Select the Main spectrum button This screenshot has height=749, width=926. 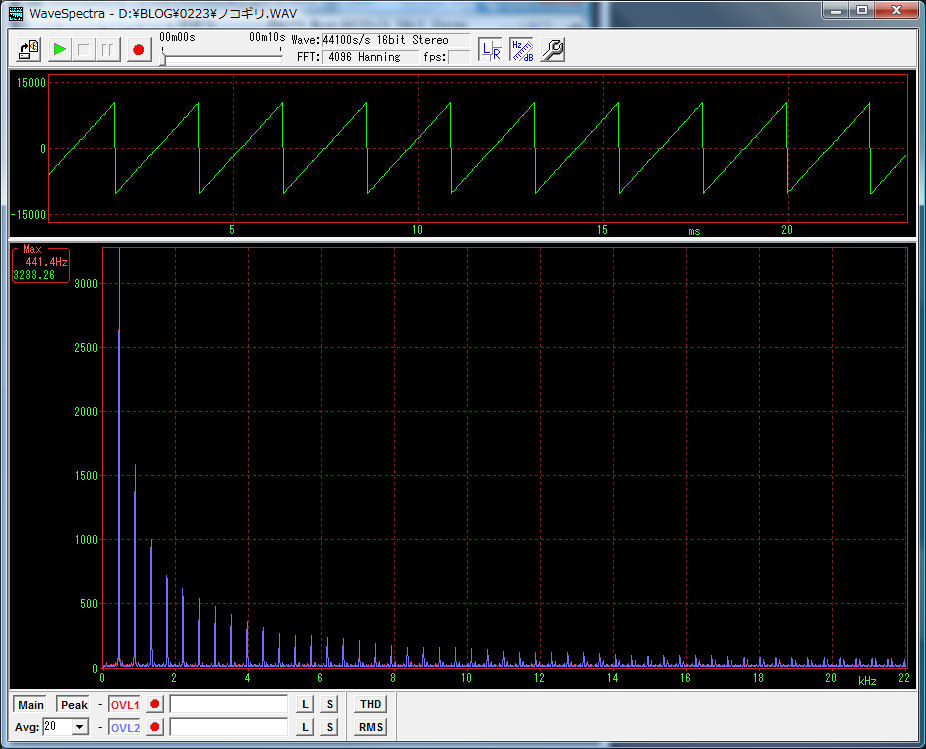point(31,705)
